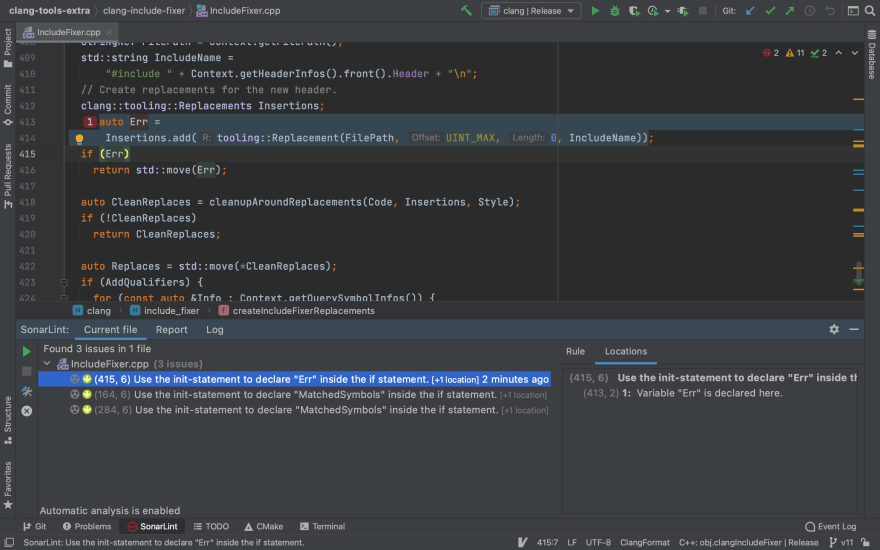The image size is (880, 550).
Task: Close the IncludeFixer.cpp editor tab
Action: coord(109,32)
